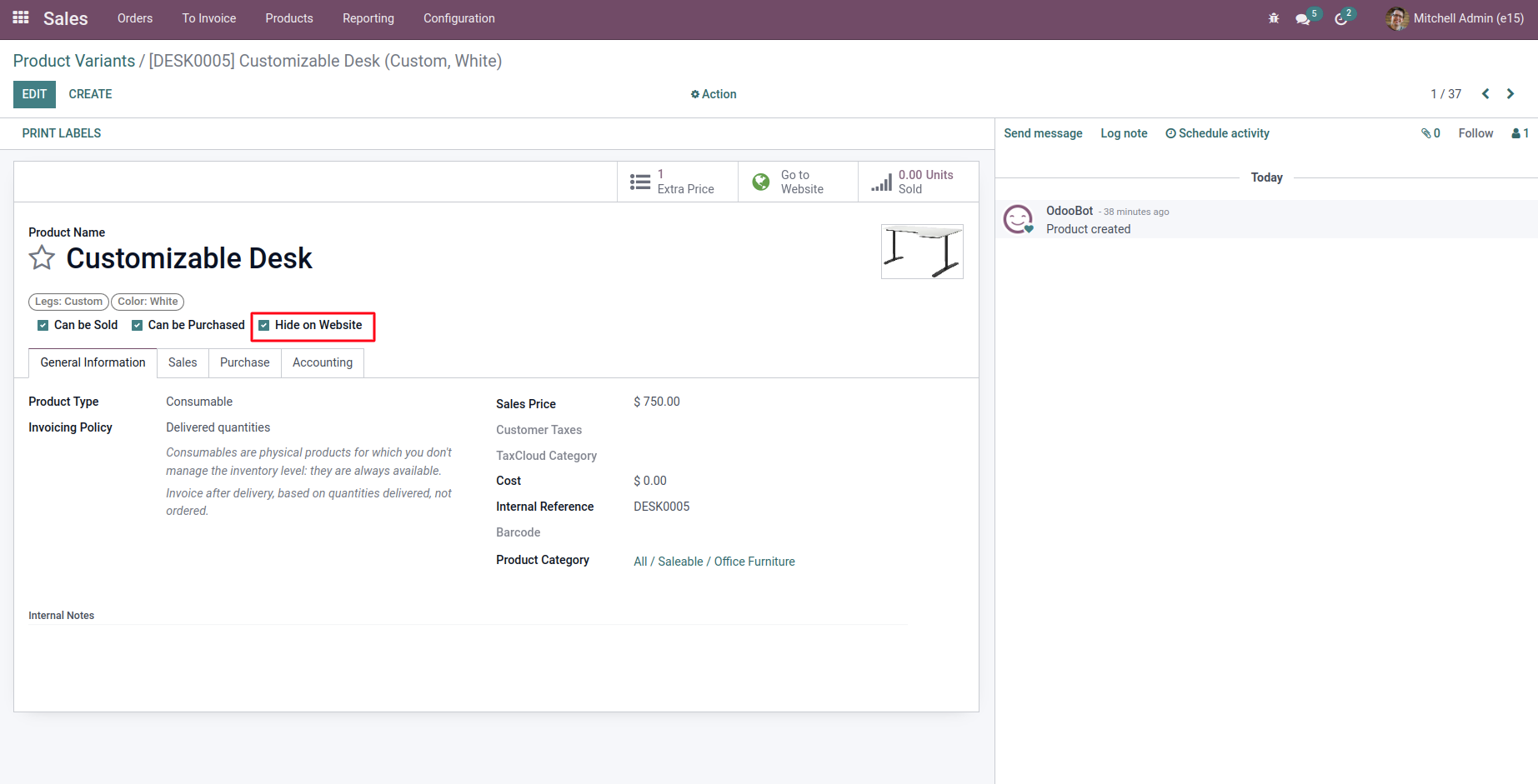Click the Extra Price list icon
The image size is (1538, 784).
[x=640, y=182]
